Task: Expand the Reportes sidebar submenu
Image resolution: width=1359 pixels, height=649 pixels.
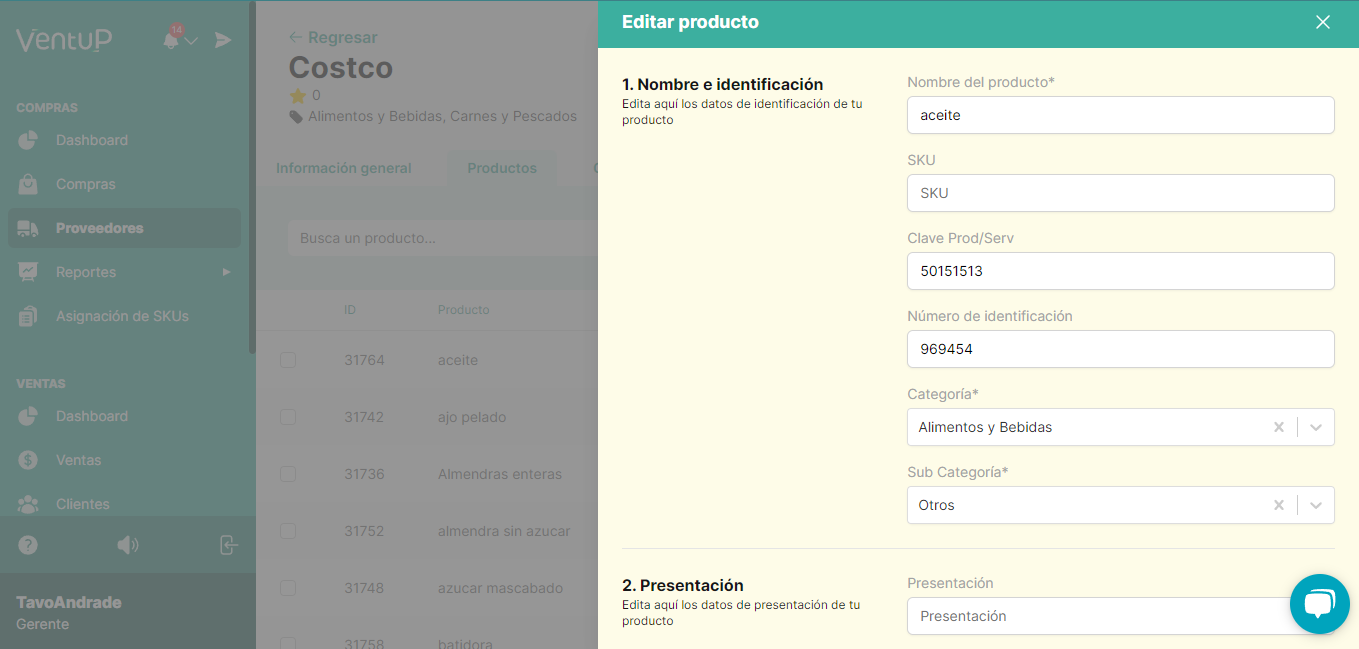Action: coord(225,271)
